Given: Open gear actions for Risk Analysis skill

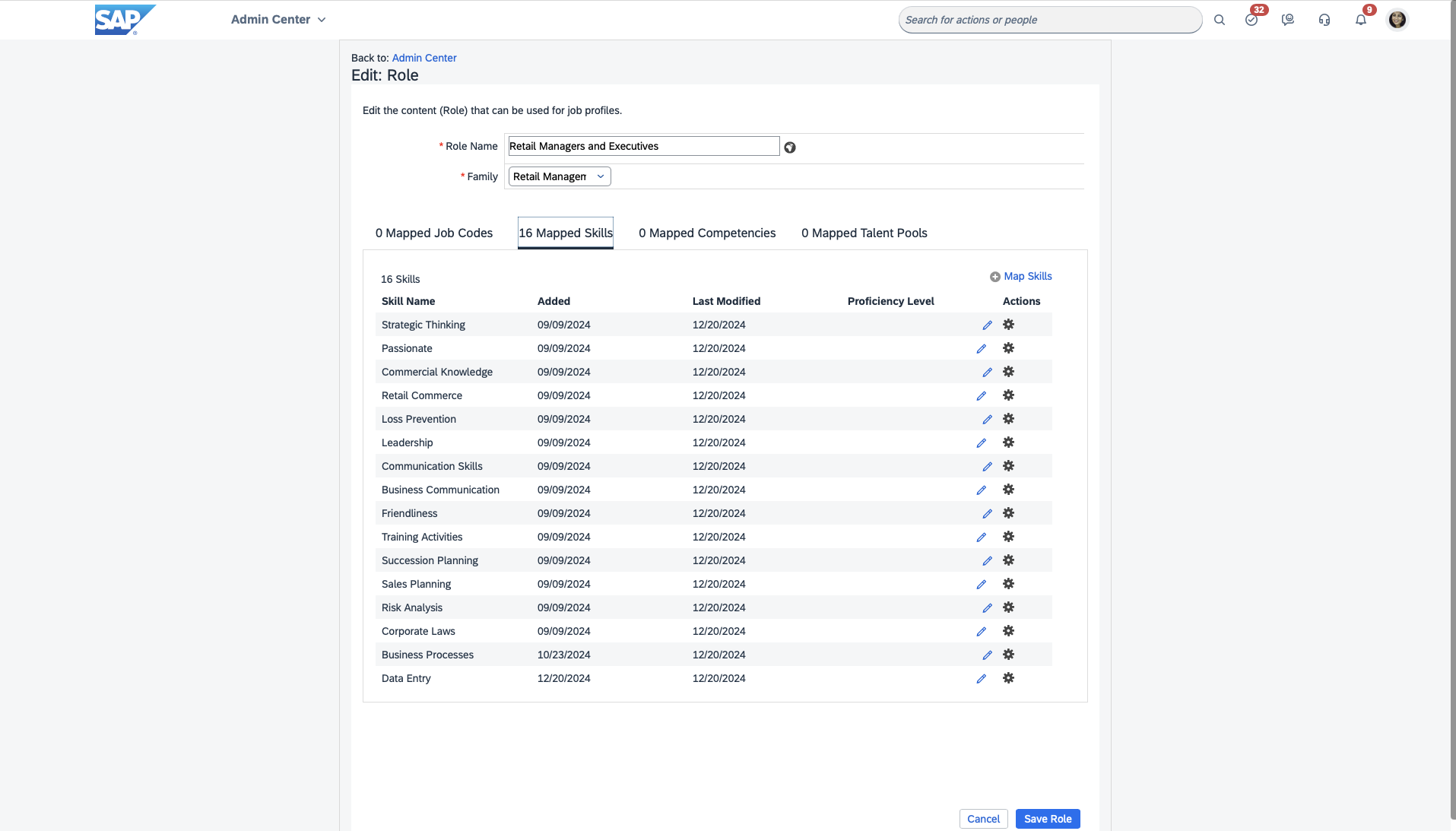Looking at the screenshot, I should point(1008,607).
